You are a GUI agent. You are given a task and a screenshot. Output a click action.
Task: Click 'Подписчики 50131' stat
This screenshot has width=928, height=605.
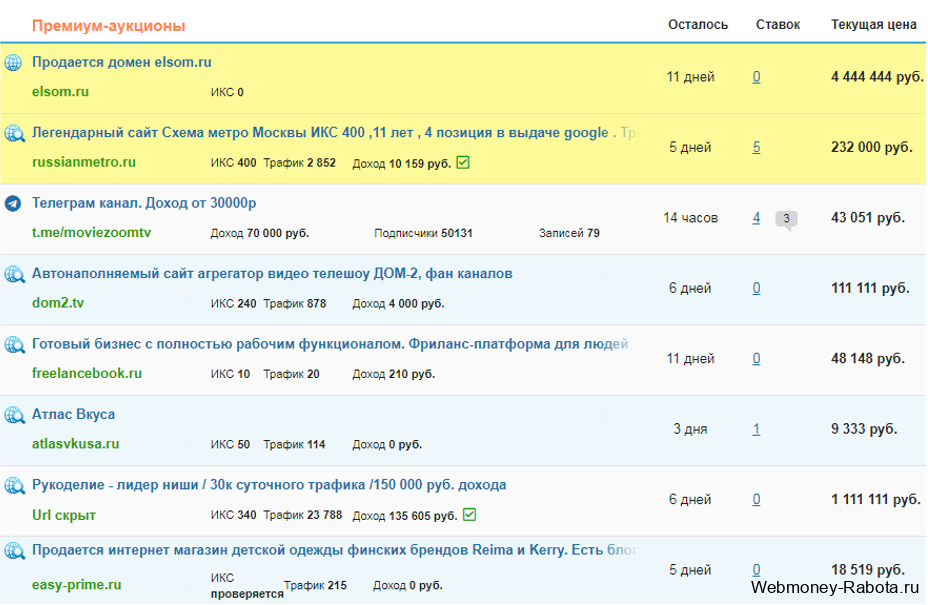(x=423, y=233)
